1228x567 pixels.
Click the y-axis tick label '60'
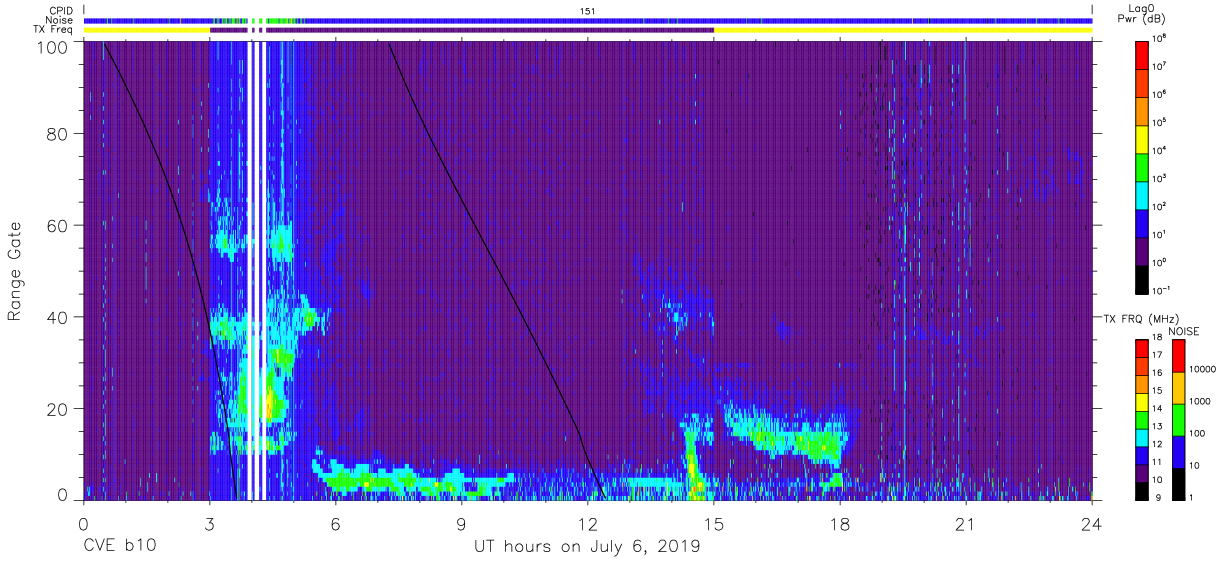57,227
